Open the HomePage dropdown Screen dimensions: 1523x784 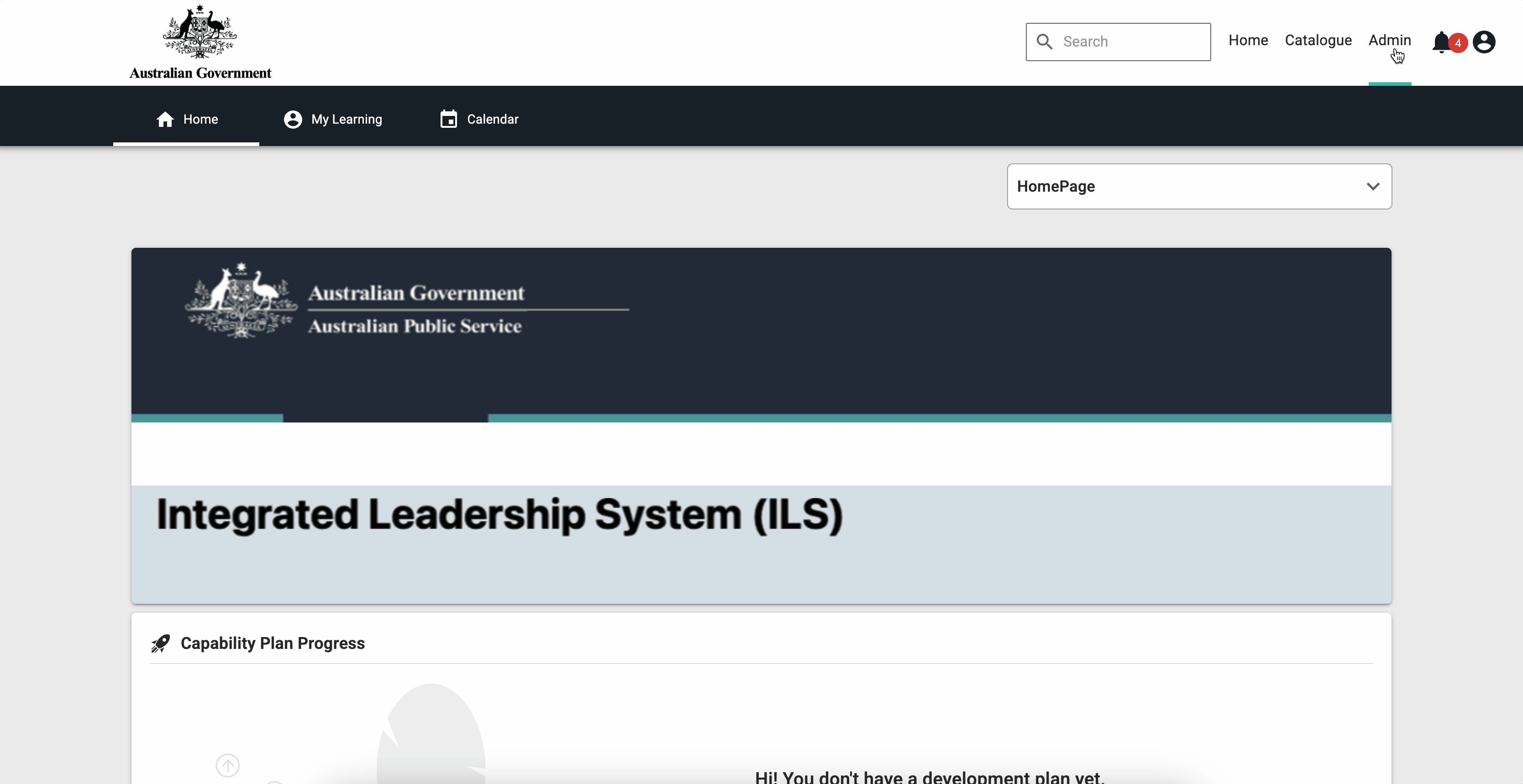pyautogui.click(x=1199, y=186)
